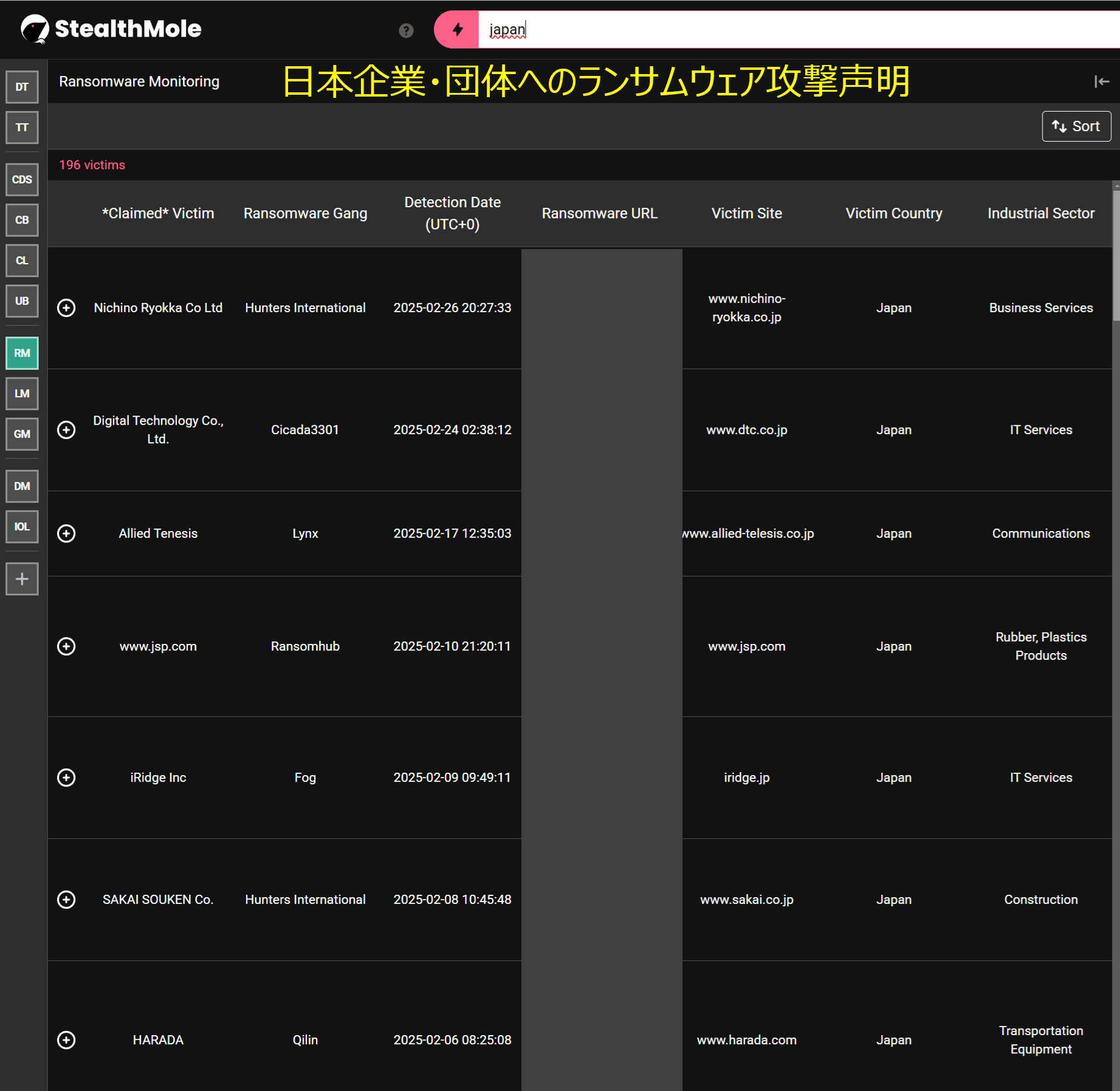Open the DT sidebar module
Image resolution: width=1120 pixels, height=1091 pixels.
tap(22, 87)
